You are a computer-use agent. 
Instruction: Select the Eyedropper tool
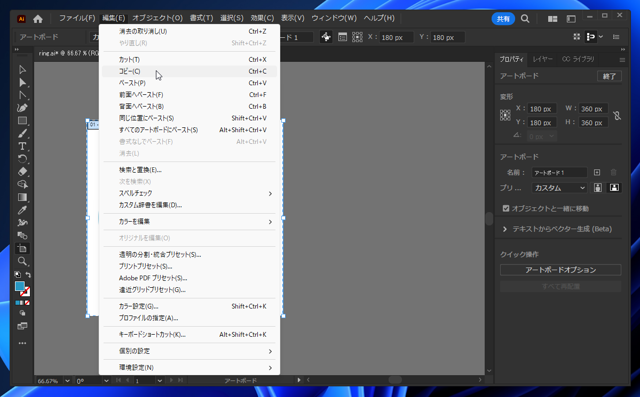22,210
